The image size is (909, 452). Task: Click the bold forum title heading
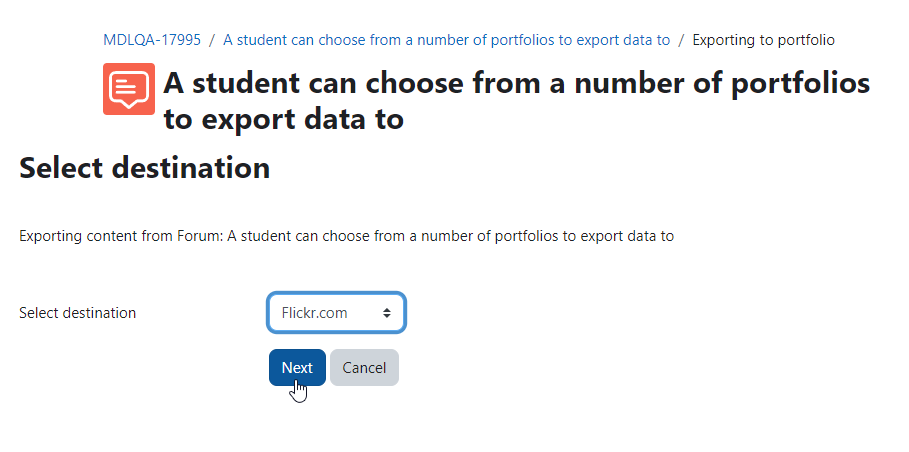[x=517, y=101]
